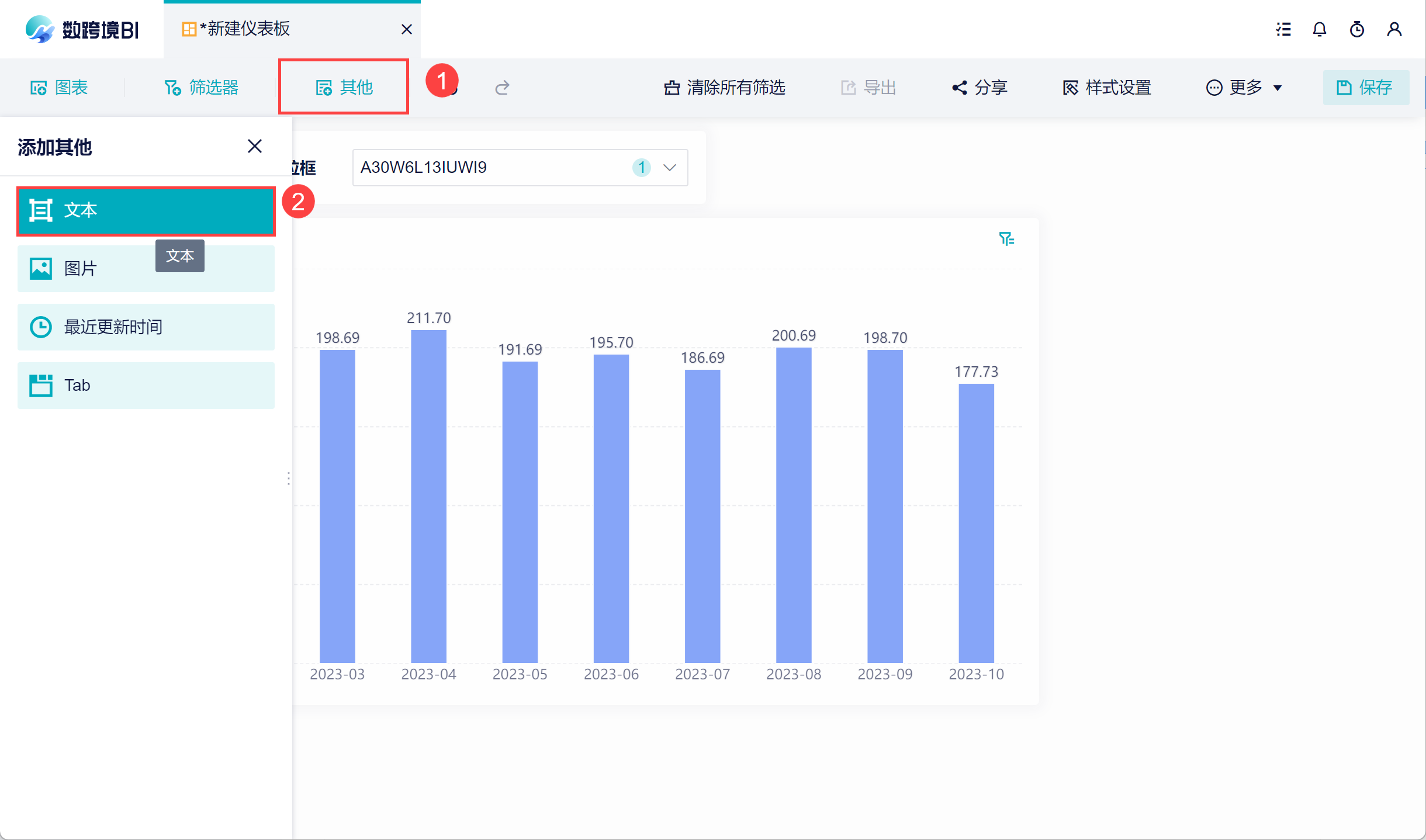Switch to the Other (其他) toolbar tab
The width and height of the screenshot is (1426, 840).
tap(344, 88)
